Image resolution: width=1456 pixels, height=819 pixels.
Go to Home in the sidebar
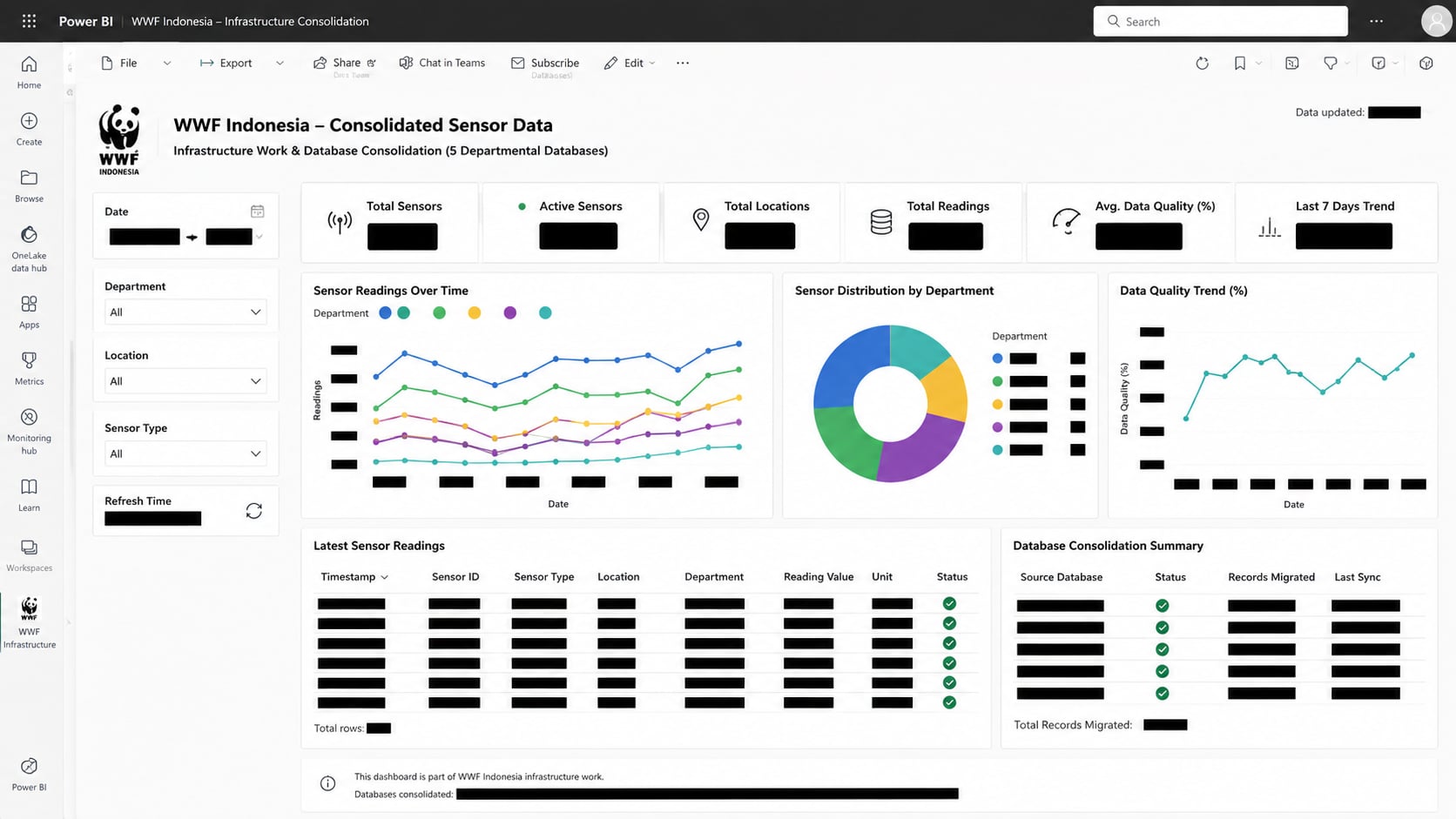pyautogui.click(x=29, y=72)
